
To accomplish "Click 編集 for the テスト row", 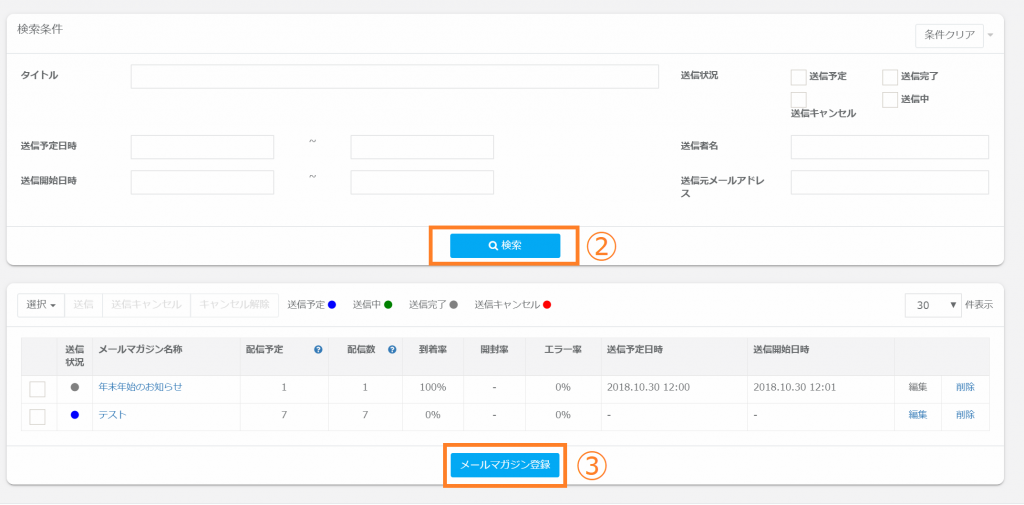I will click(917, 415).
